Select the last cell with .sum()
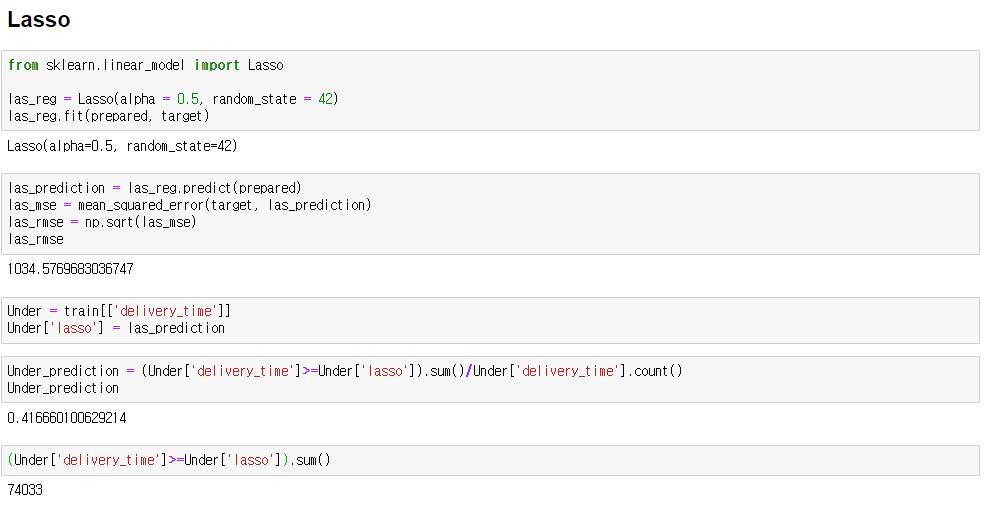The height and width of the screenshot is (518, 999). (x=490, y=460)
